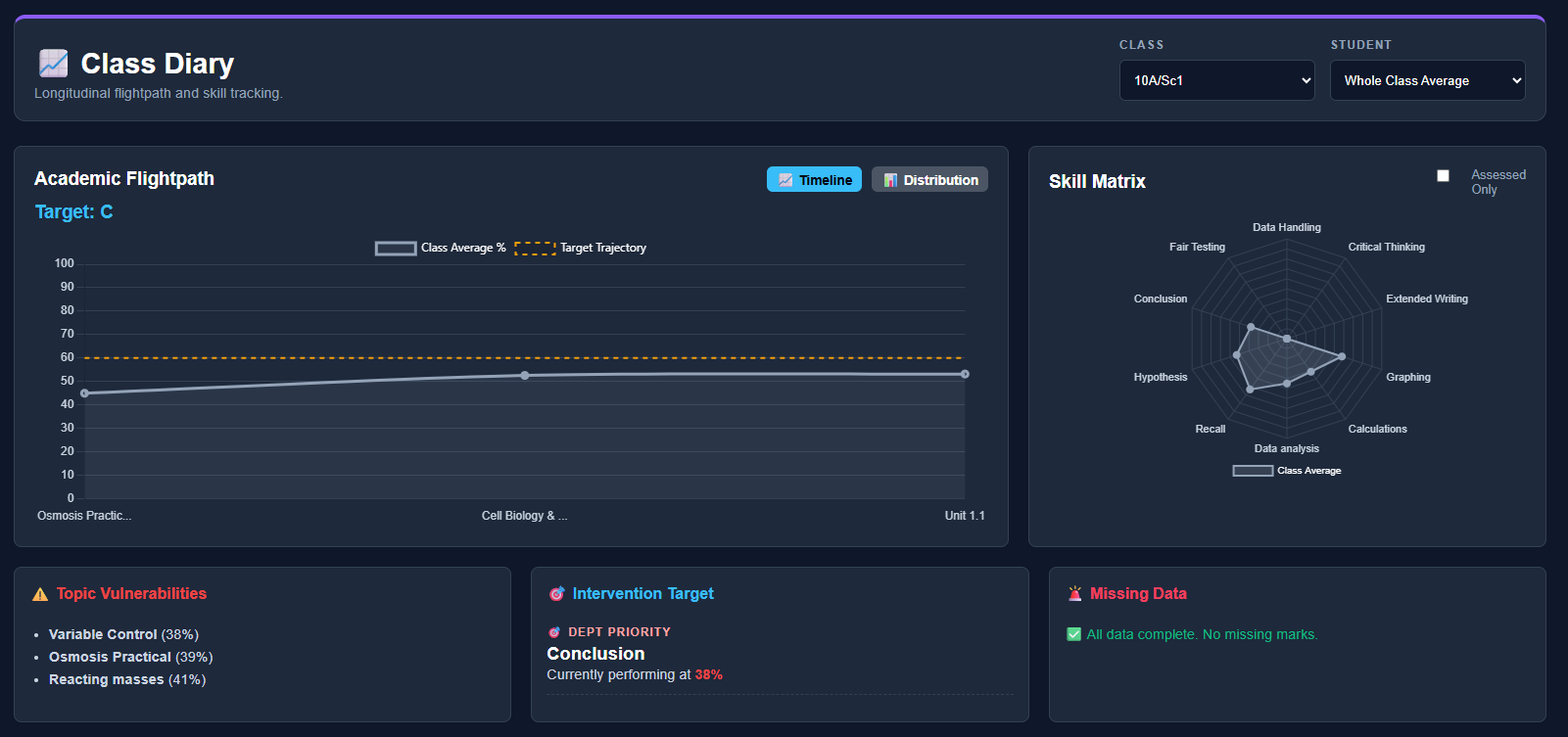The image size is (1568, 737).
Task: Select the Cell Biology data point on the flightpath
Action: pos(525,376)
